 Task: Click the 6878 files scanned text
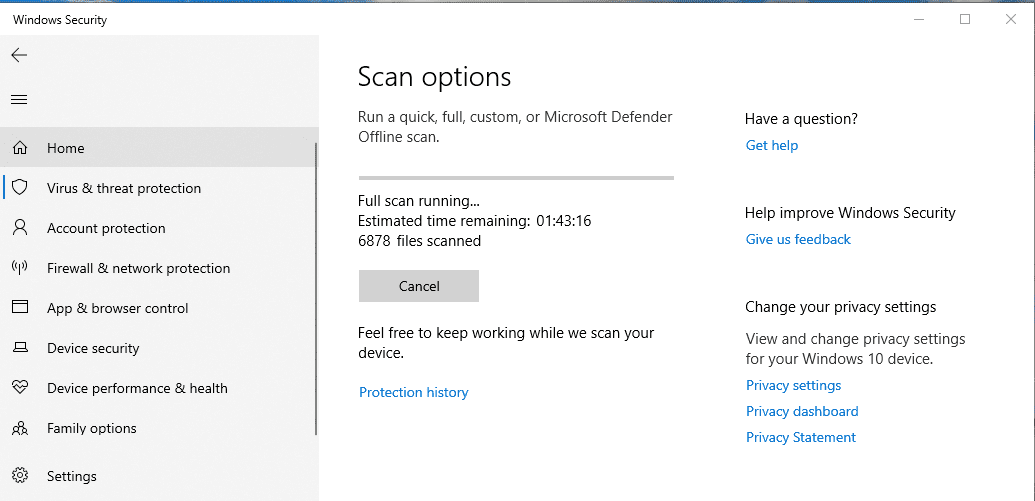click(x=419, y=241)
